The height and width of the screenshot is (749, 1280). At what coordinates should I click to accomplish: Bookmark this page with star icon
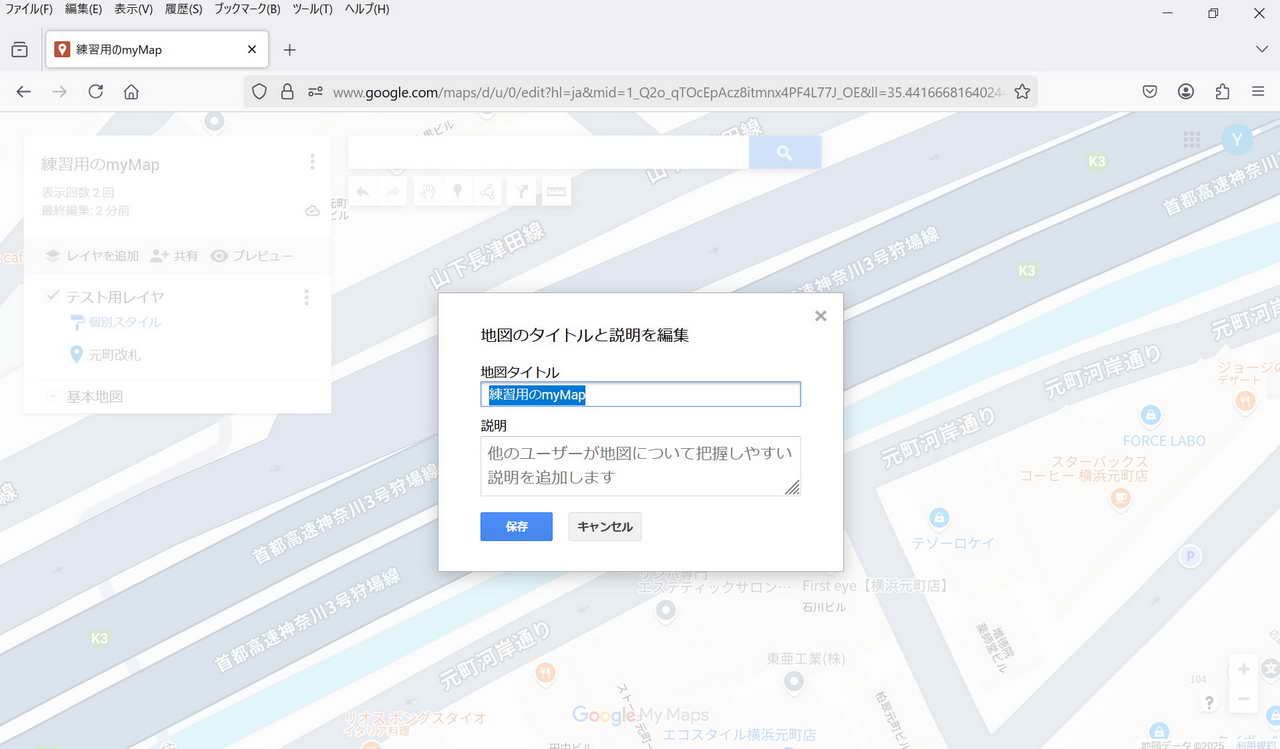tap(1022, 91)
